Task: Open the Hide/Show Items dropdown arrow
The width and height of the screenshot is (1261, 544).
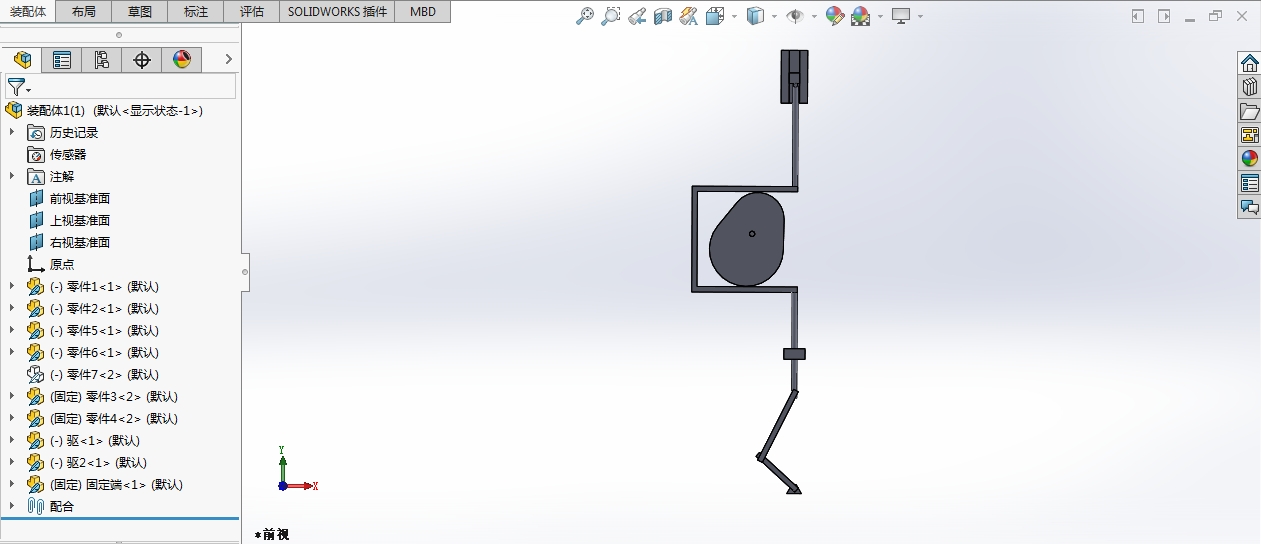Action: click(x=814, y=16)
